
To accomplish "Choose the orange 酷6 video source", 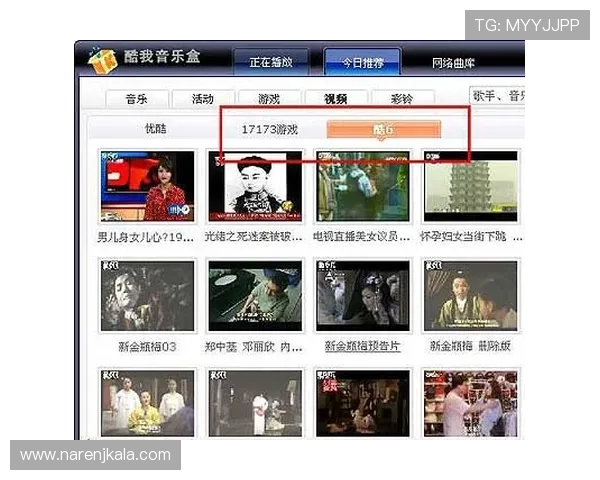I will tap(384, 129).
